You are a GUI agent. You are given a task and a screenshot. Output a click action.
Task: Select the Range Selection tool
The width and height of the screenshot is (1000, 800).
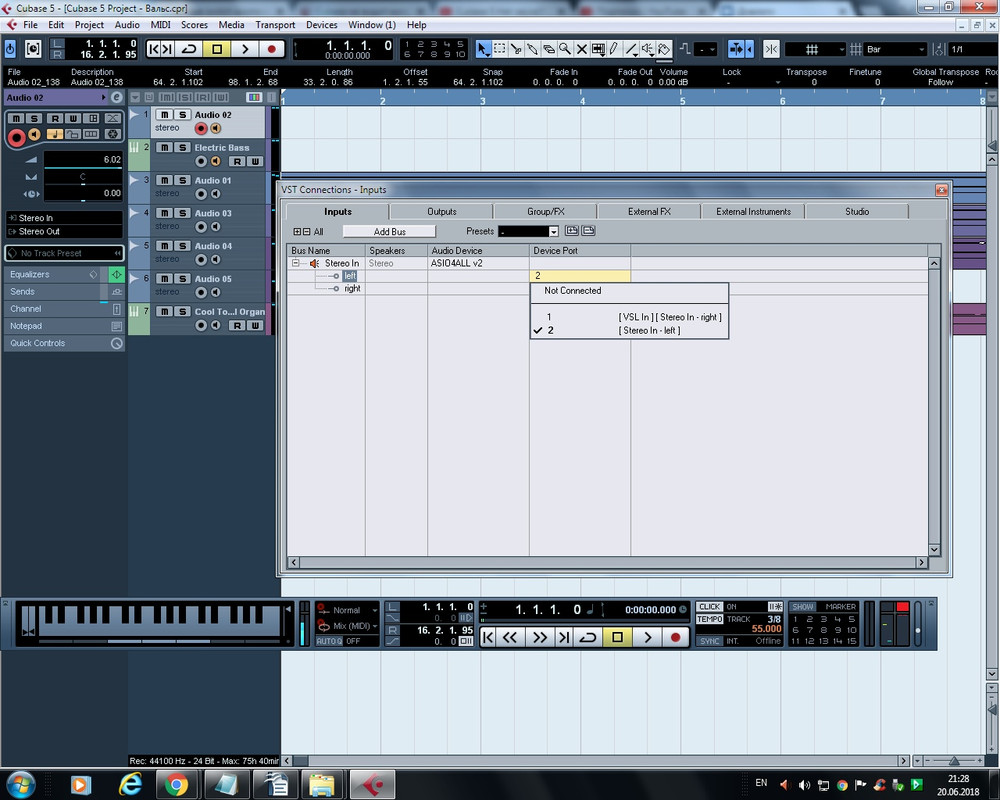coord(500,48)
